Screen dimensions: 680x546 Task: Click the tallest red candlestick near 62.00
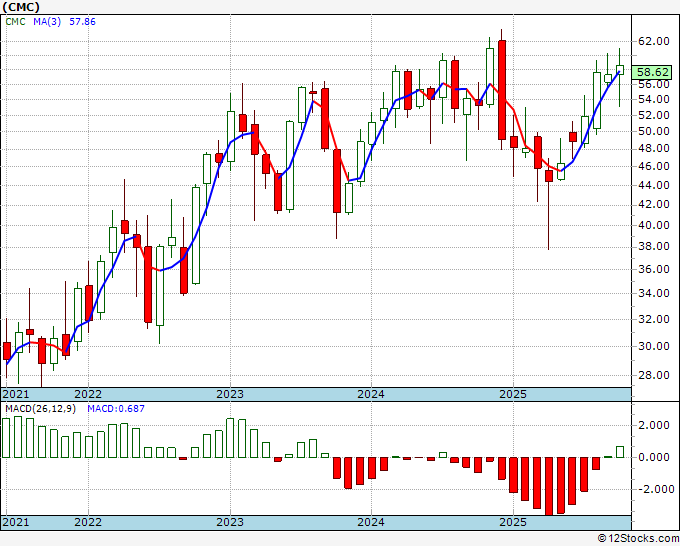[502, 90]
